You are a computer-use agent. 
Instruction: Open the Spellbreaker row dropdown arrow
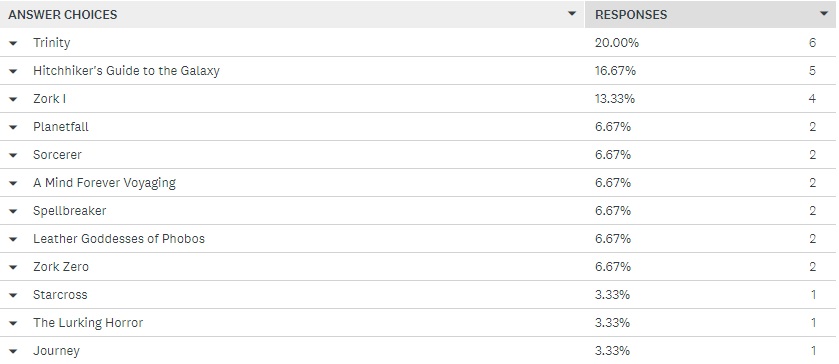tap(13, 211)
